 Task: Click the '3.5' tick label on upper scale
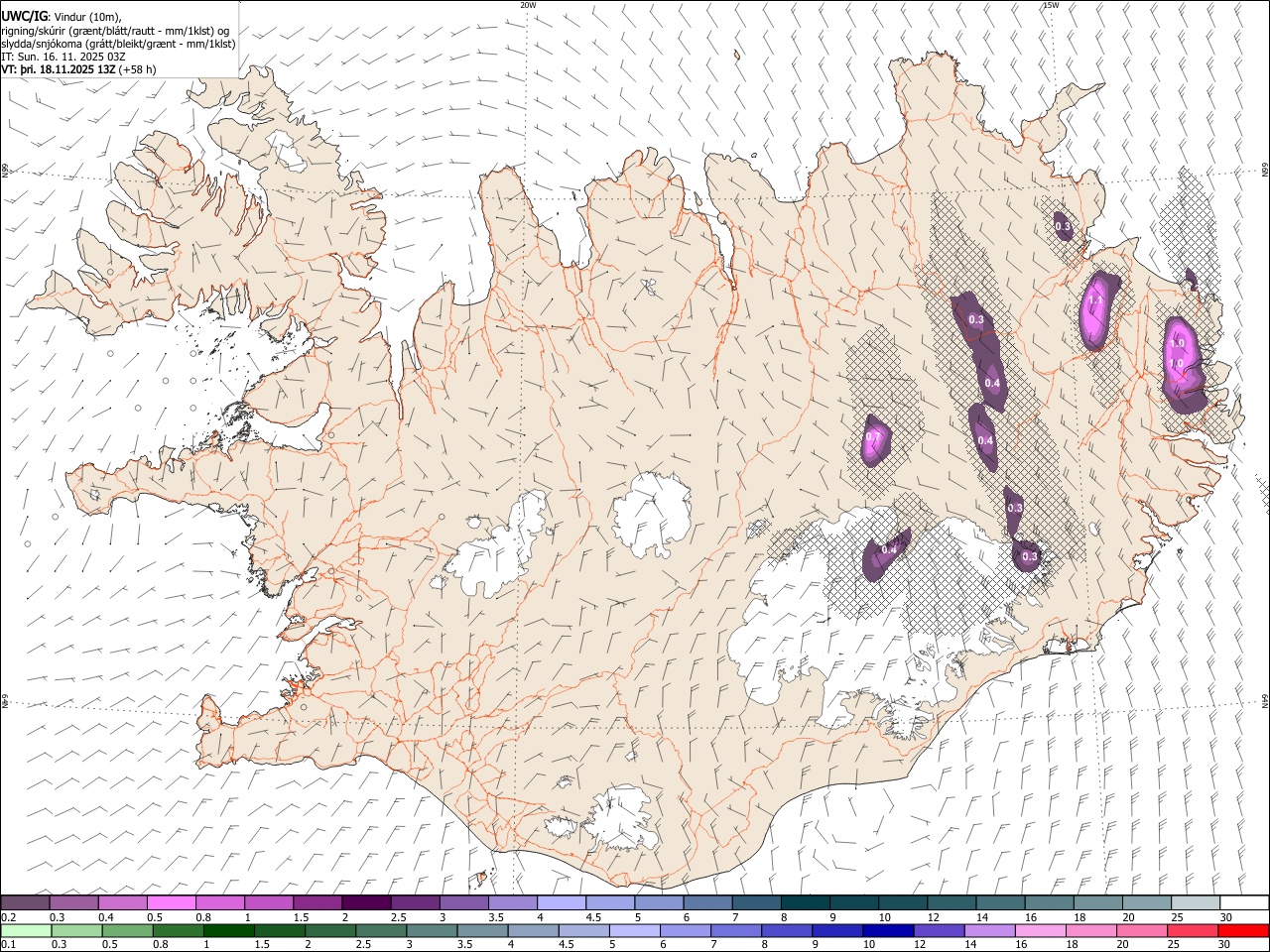tap(496, 917)
